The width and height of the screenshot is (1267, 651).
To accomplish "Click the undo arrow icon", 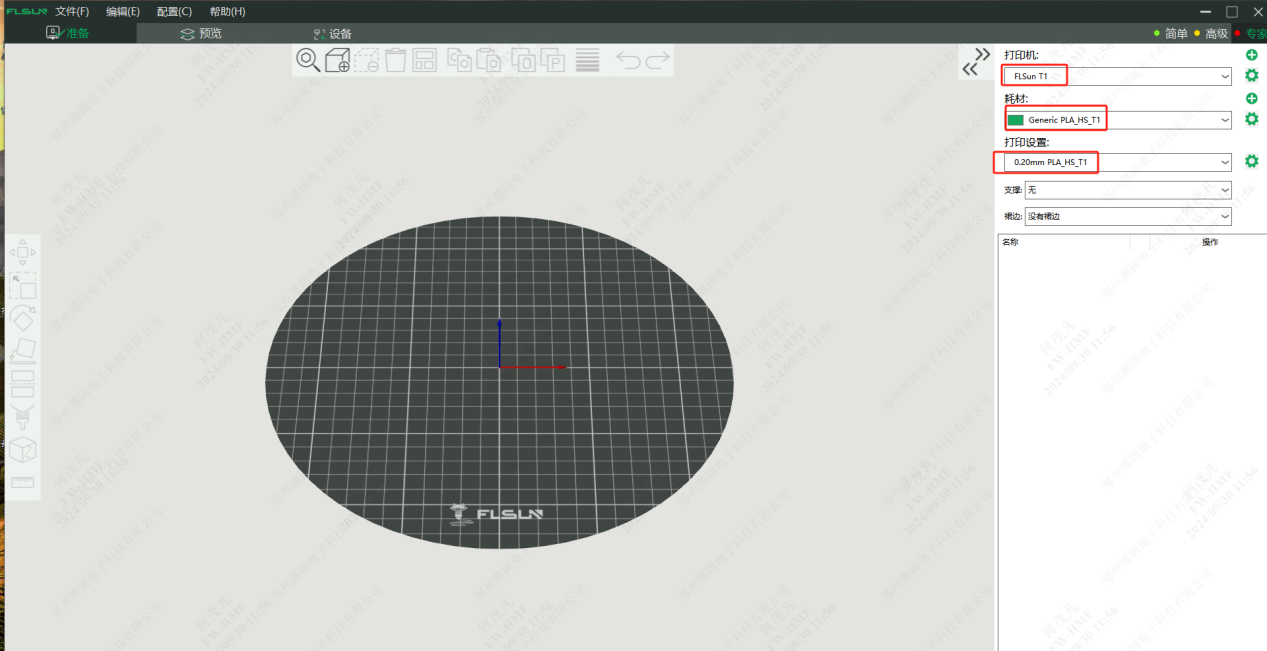I will [x=628, y=61].
